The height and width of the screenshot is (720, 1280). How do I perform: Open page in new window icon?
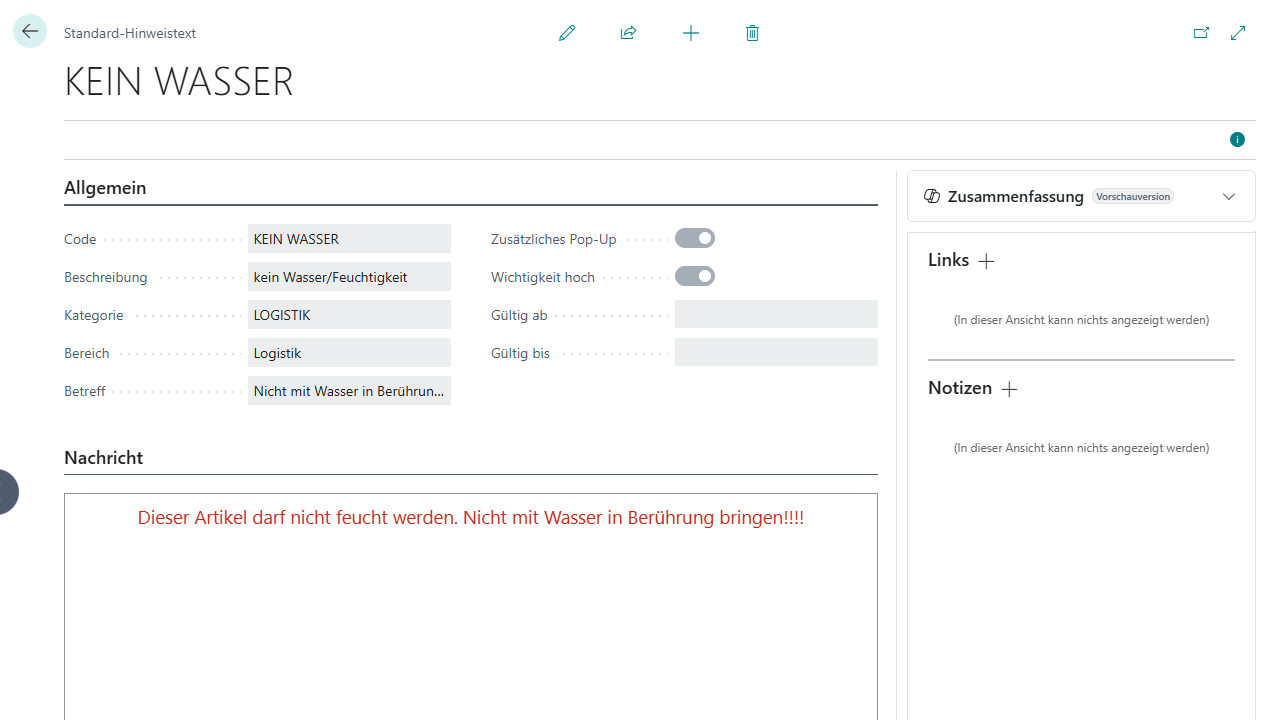[x=1201, y=33]
